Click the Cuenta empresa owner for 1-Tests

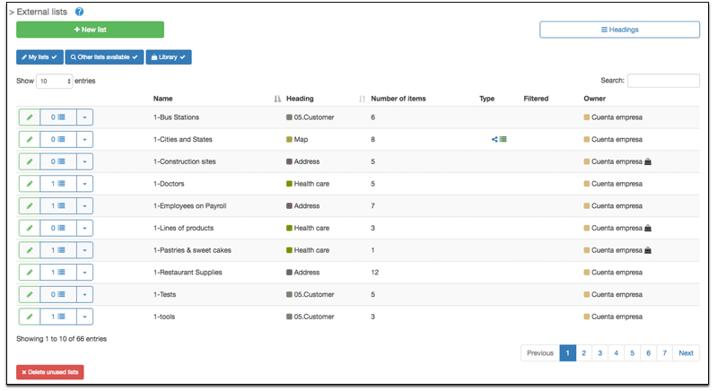[x=617, y=294]
